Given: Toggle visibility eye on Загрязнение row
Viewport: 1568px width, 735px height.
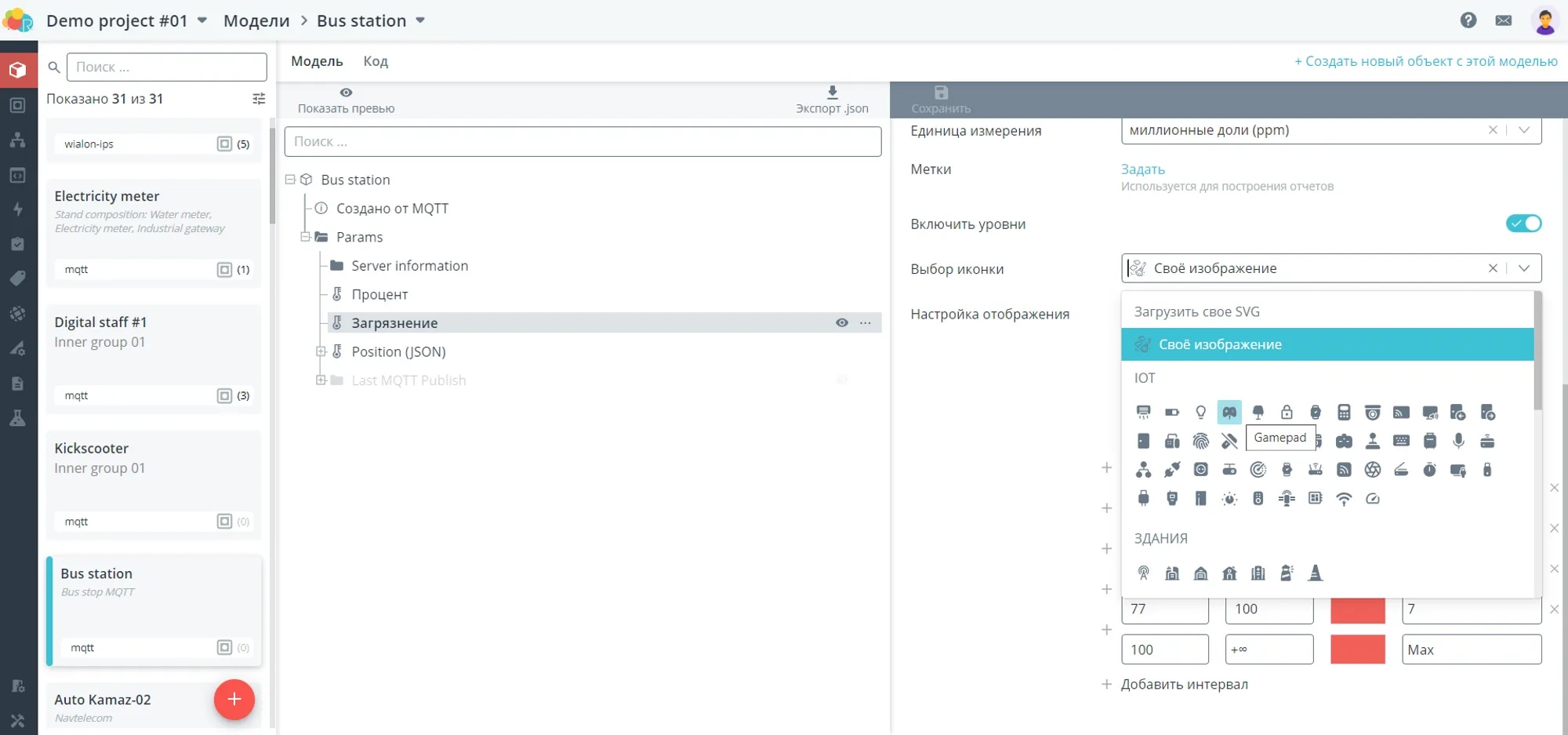Looking at the screenshot, I should [x=841, y=323].
